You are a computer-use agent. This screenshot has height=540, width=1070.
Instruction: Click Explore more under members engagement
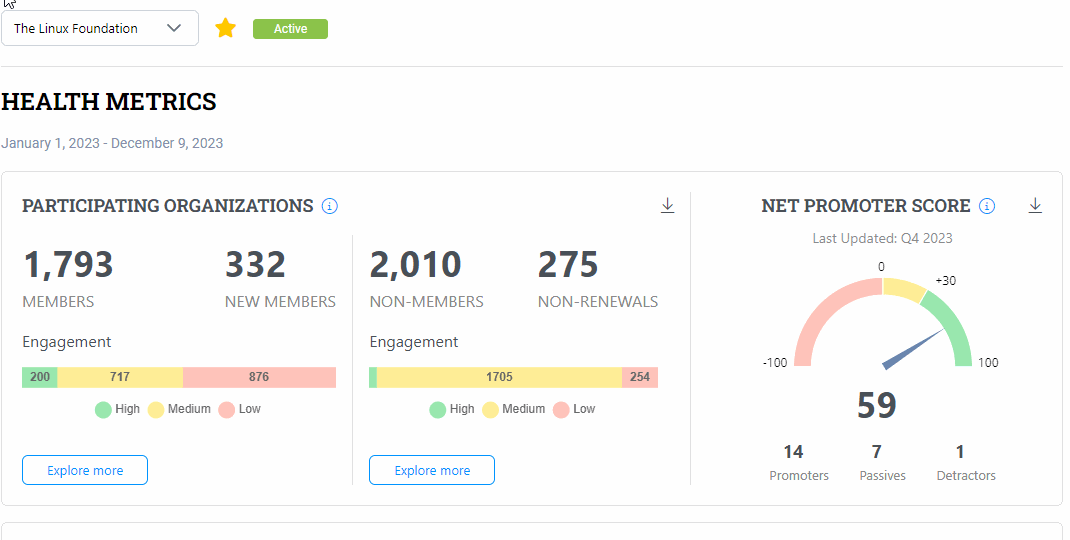click(85, 470)
